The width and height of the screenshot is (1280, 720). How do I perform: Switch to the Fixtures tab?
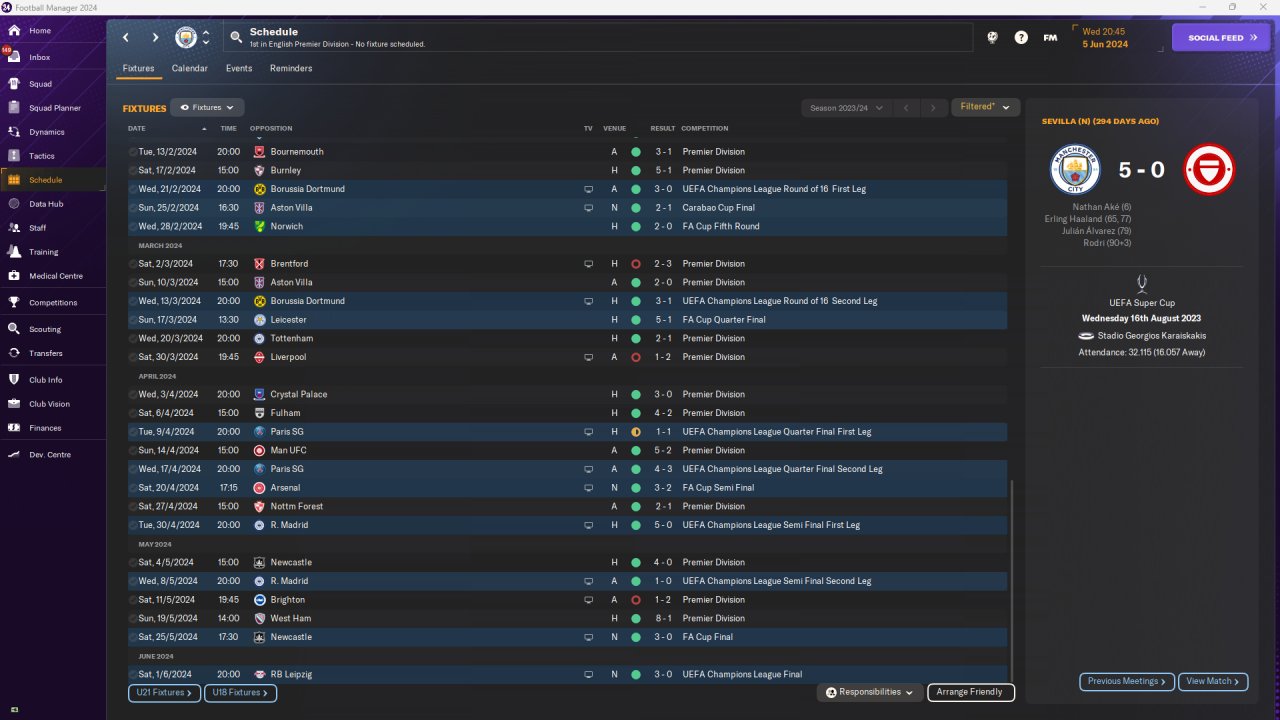138,69
